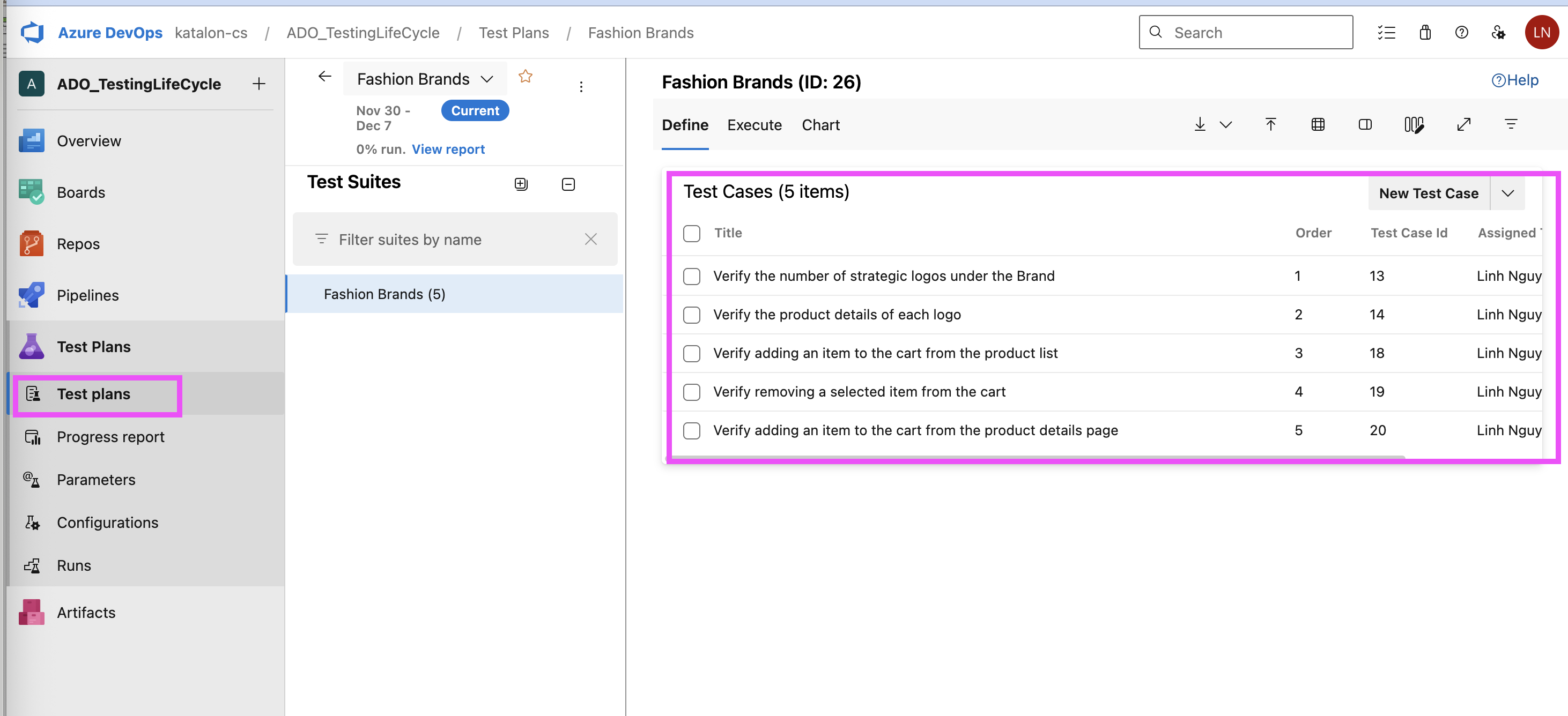Viewport: 1568px width, 716px height.
Task: Expand the Fashion Brands plan dropdown
Action: point(486,78)
